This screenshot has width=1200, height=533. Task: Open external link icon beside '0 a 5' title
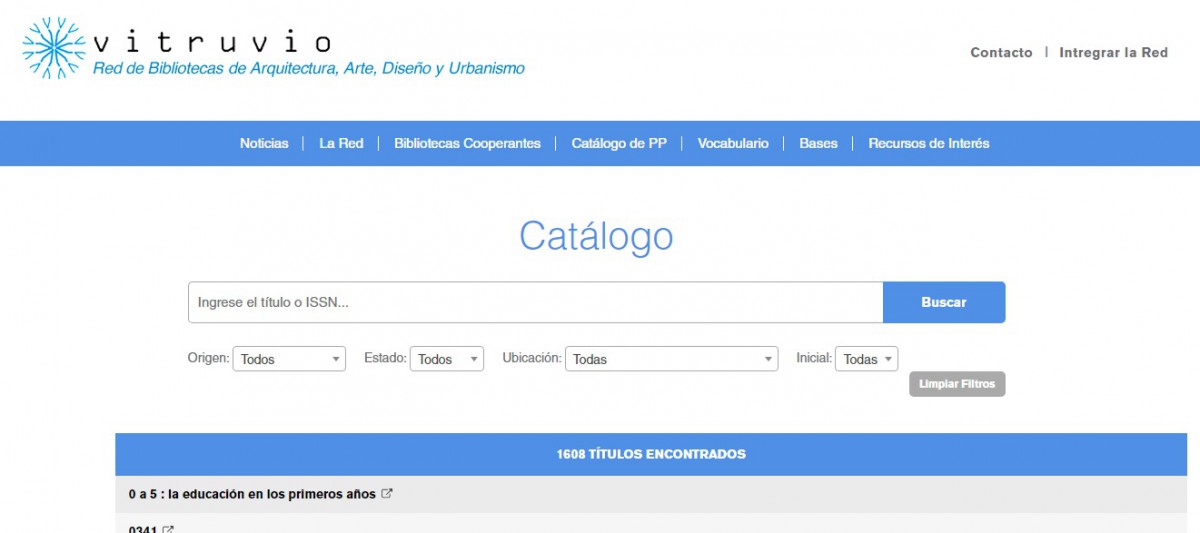pos(387,494)
